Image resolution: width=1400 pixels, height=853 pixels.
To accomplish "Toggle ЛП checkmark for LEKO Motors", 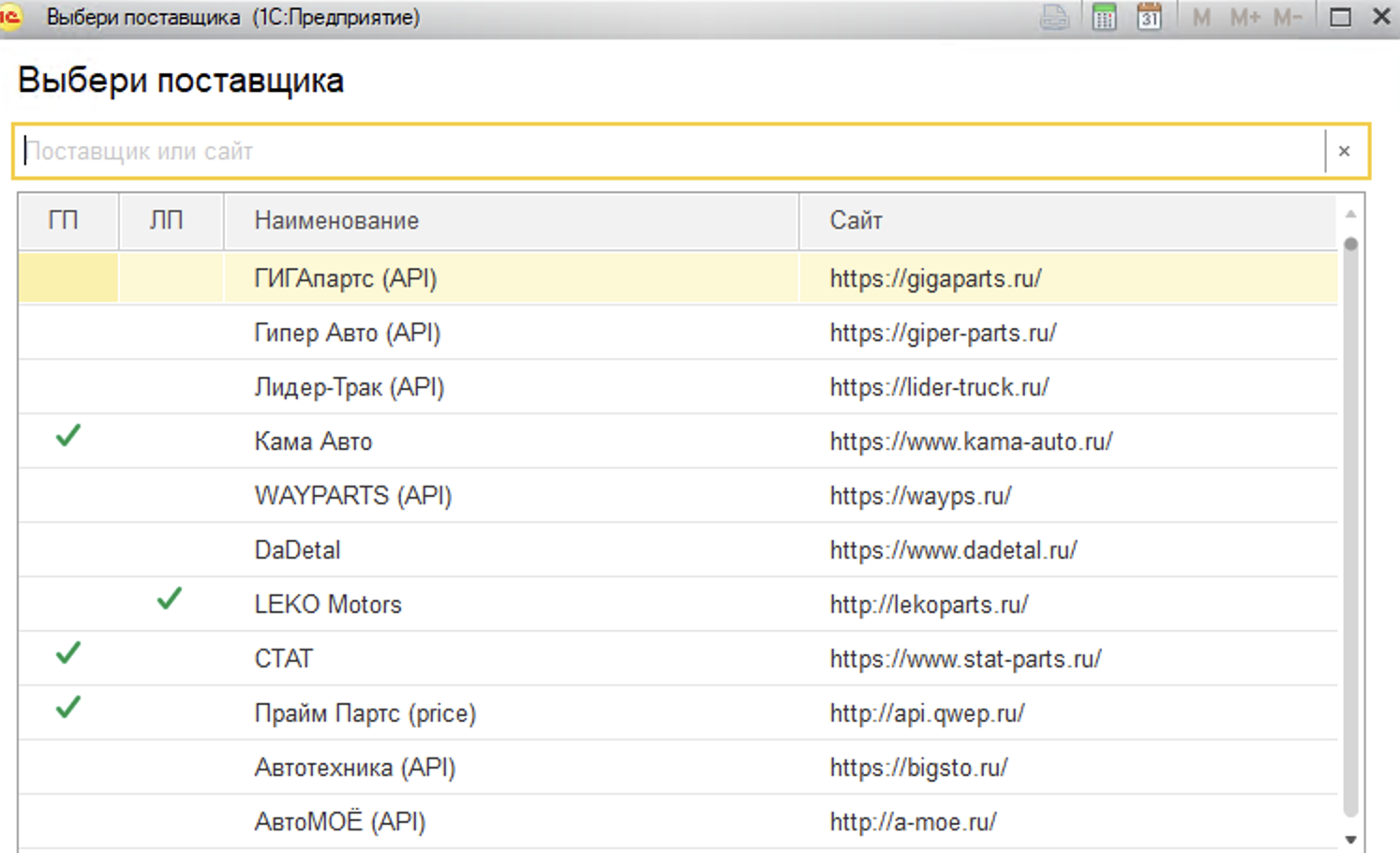I will click(x=169, y=598).
